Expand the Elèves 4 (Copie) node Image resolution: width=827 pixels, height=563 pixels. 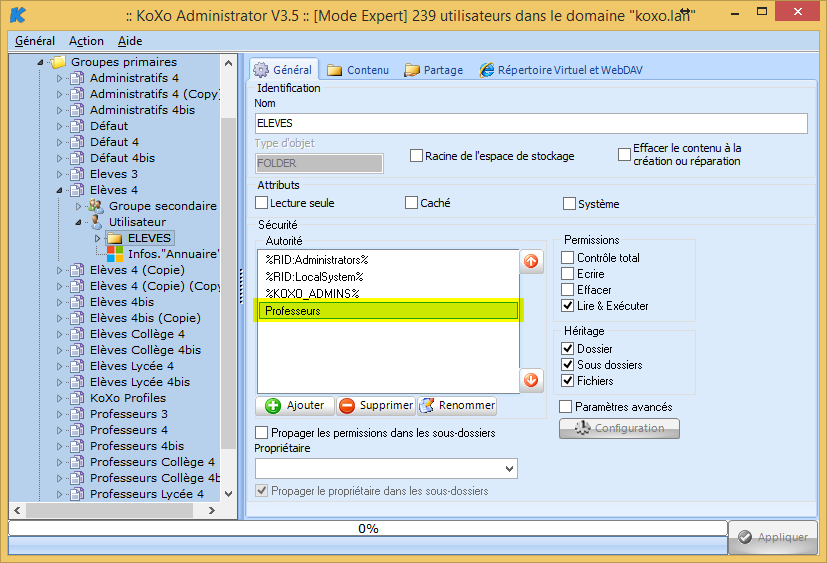[x=59, y=270]
